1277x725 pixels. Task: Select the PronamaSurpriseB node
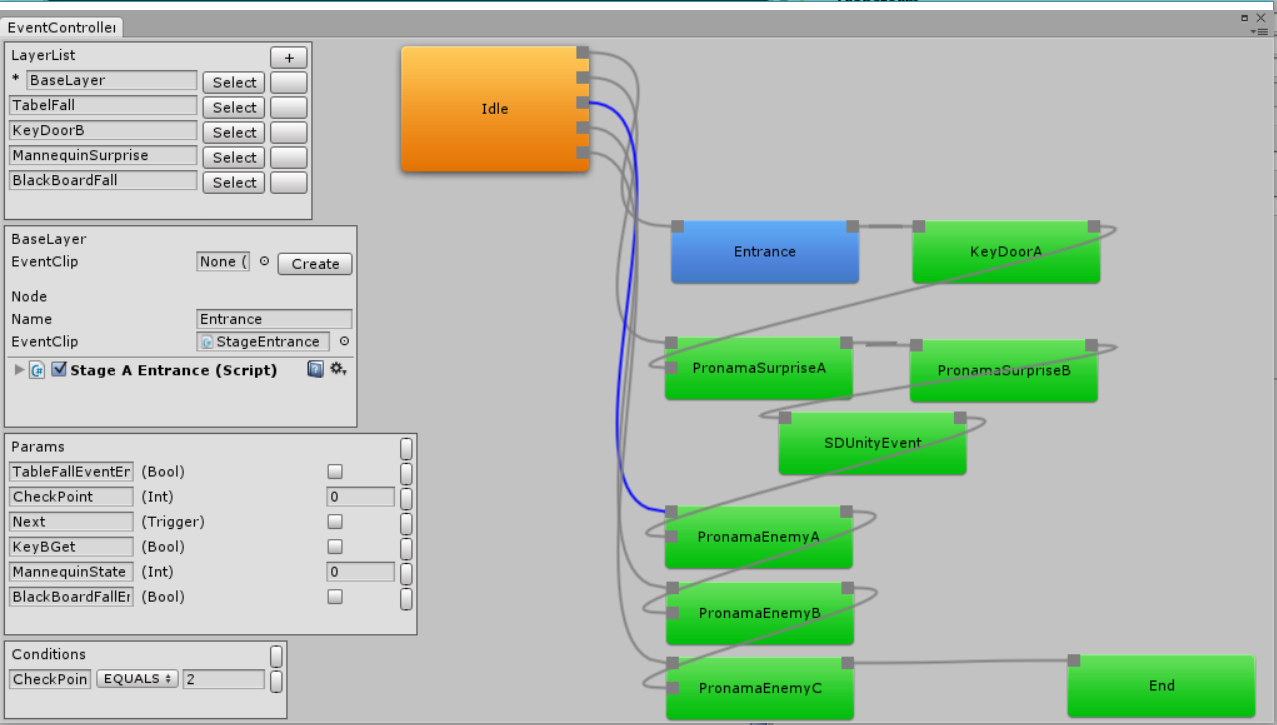pyautogui.click(x=1004, y=371)
